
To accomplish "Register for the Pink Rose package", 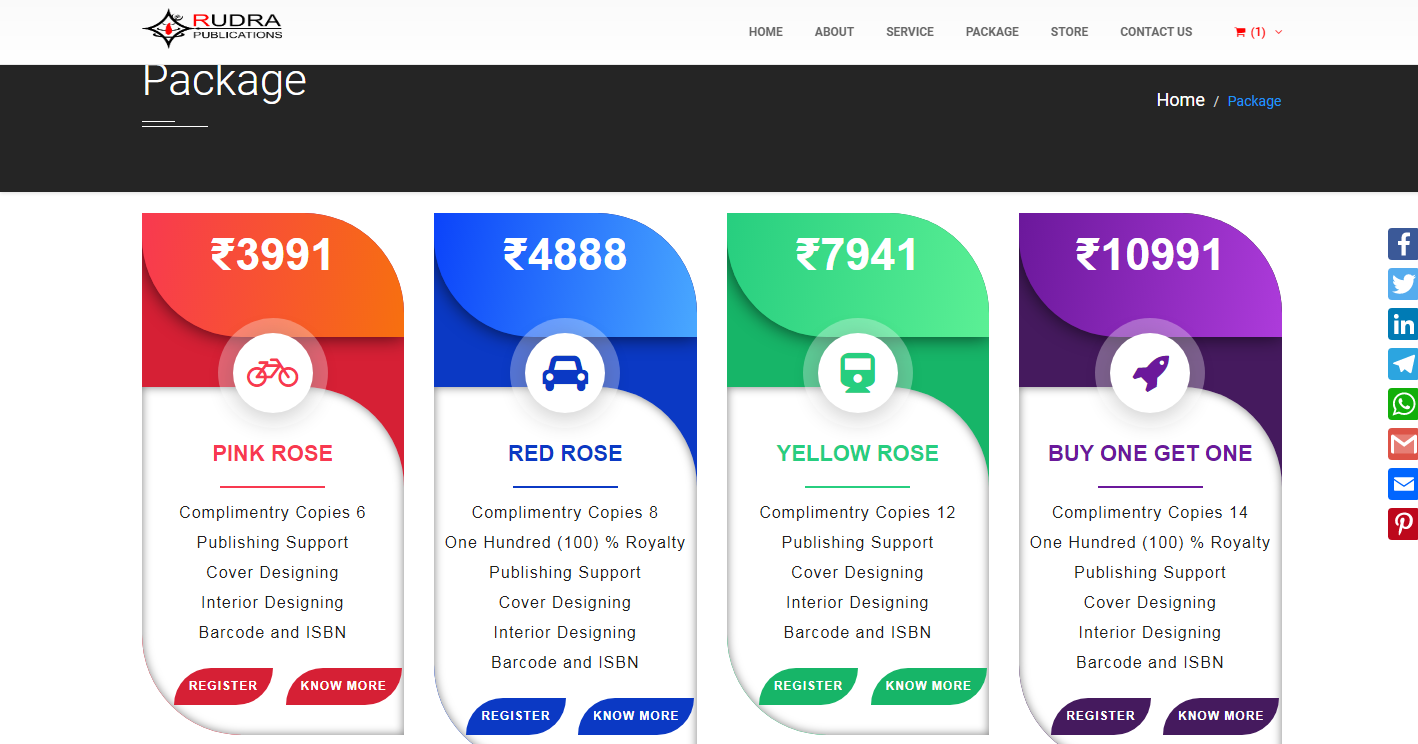I will [x=223, y=686].
